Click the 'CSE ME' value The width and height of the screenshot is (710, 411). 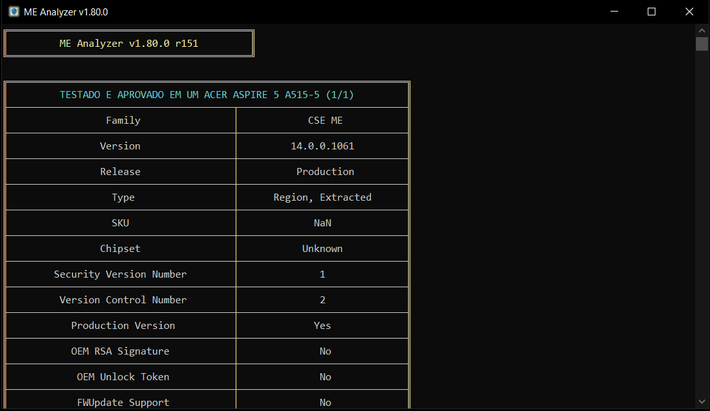(325, 120)
